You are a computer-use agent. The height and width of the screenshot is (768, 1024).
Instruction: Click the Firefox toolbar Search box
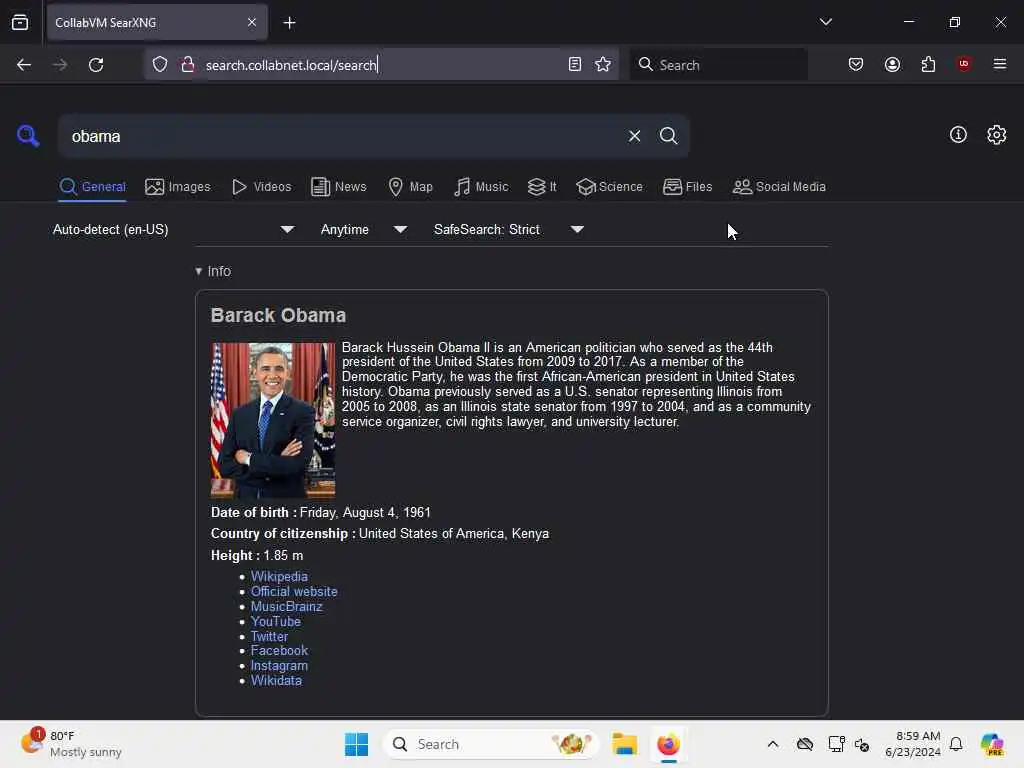(718, 65)
